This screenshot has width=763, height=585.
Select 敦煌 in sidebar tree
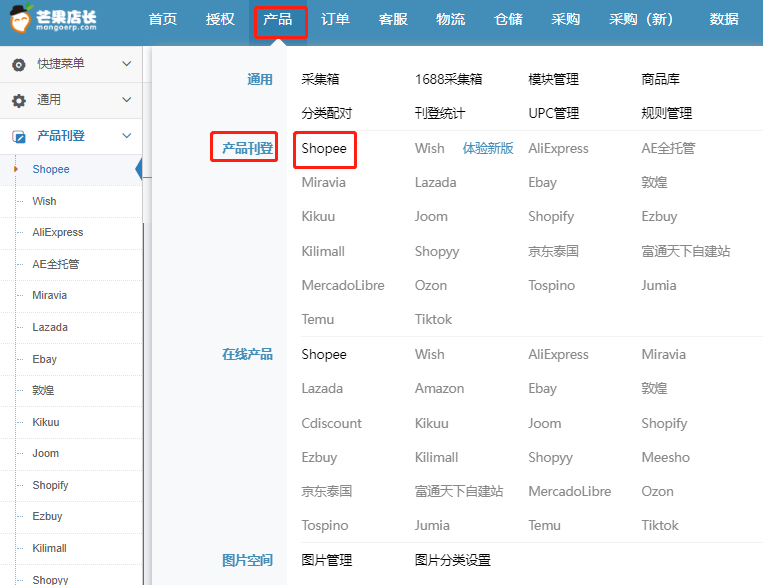coord(43,390)
